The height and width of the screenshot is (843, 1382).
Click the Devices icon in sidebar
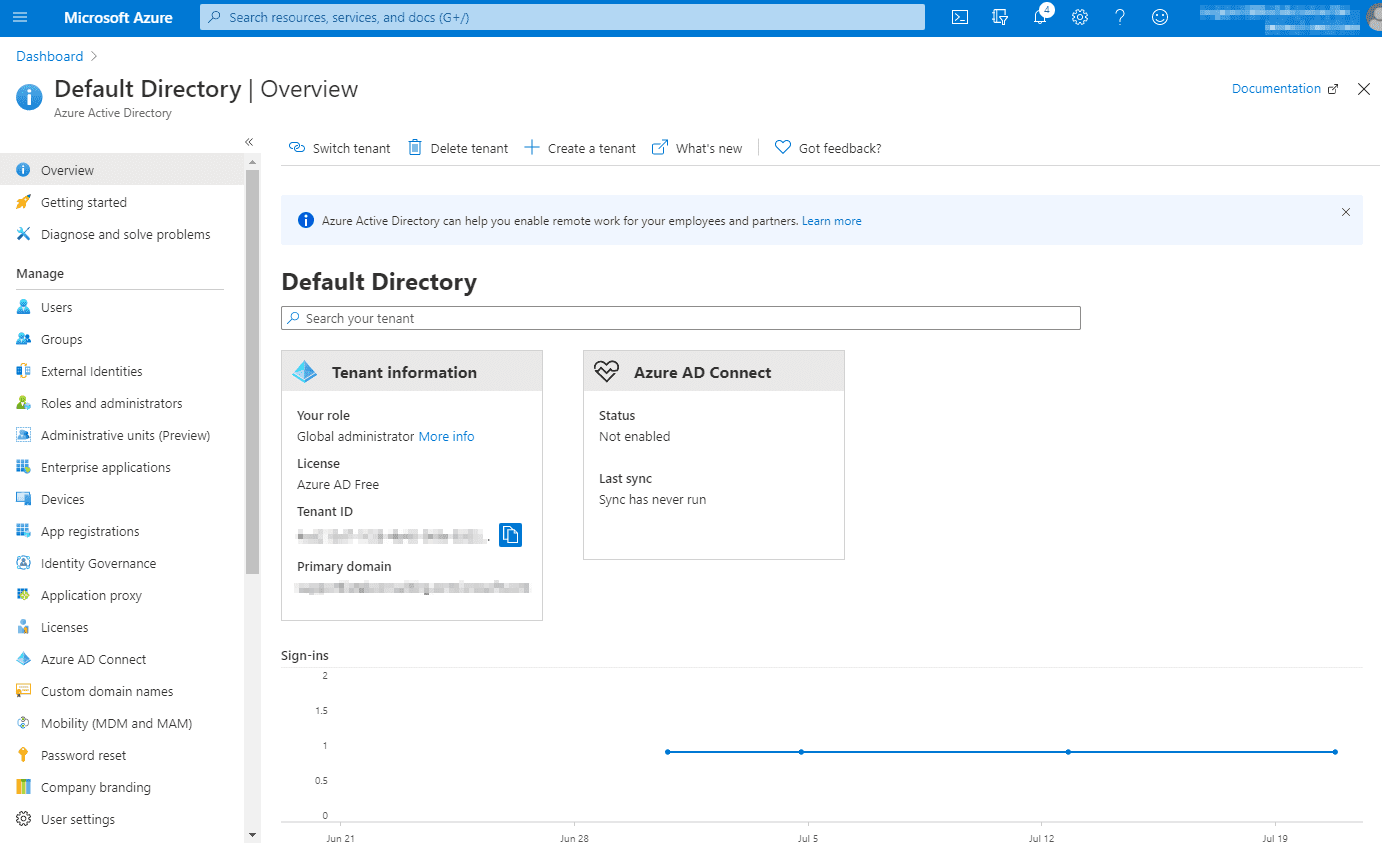click(23, 499)
